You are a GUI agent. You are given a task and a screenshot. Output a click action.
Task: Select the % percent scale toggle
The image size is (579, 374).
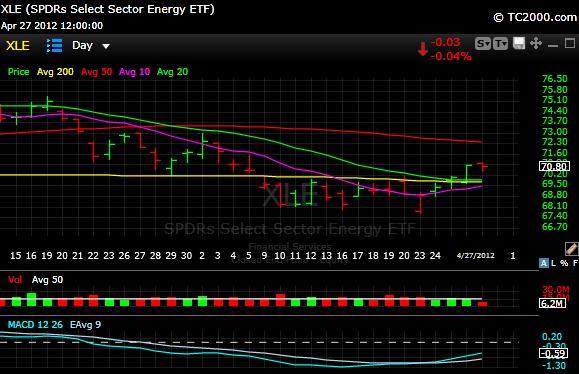coord(564,263)
